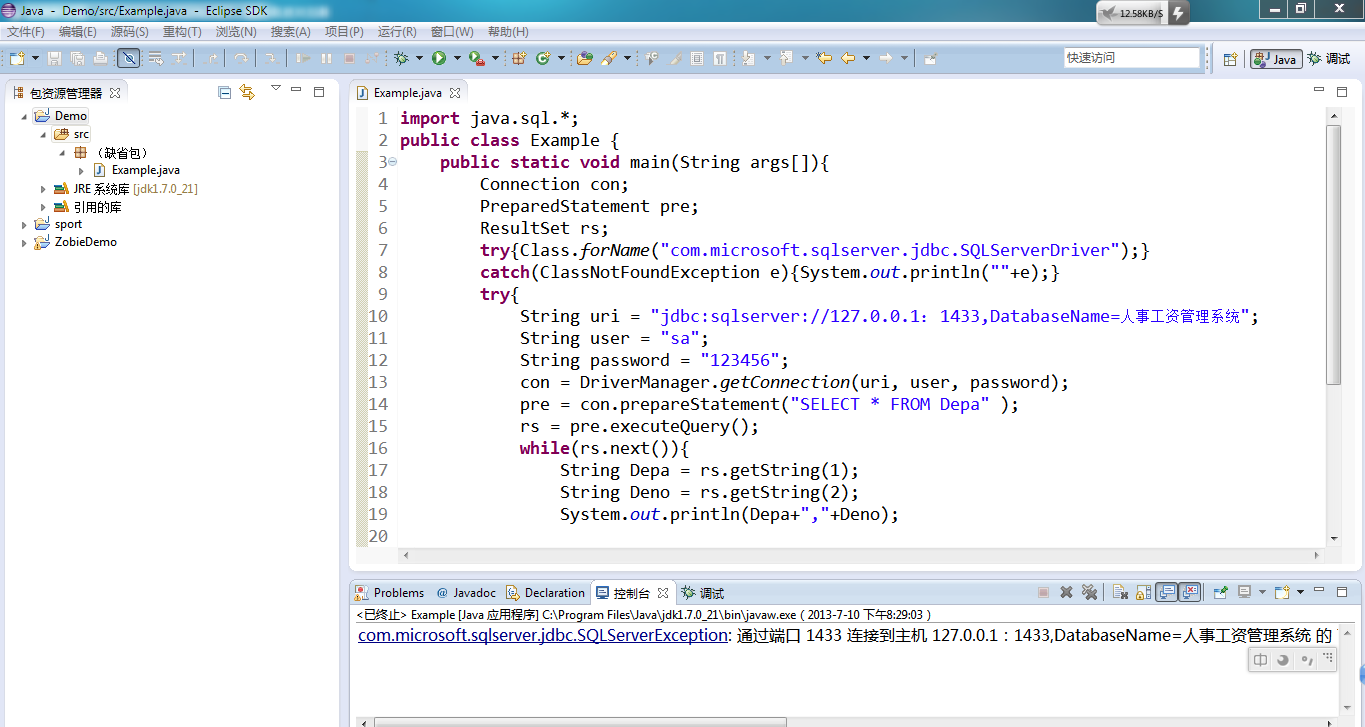Image resolution: width=1365 pixels, height=727 pixels.
Task: Switch to the 调试 debug perspective
Action: click(x=1329, y=59)
